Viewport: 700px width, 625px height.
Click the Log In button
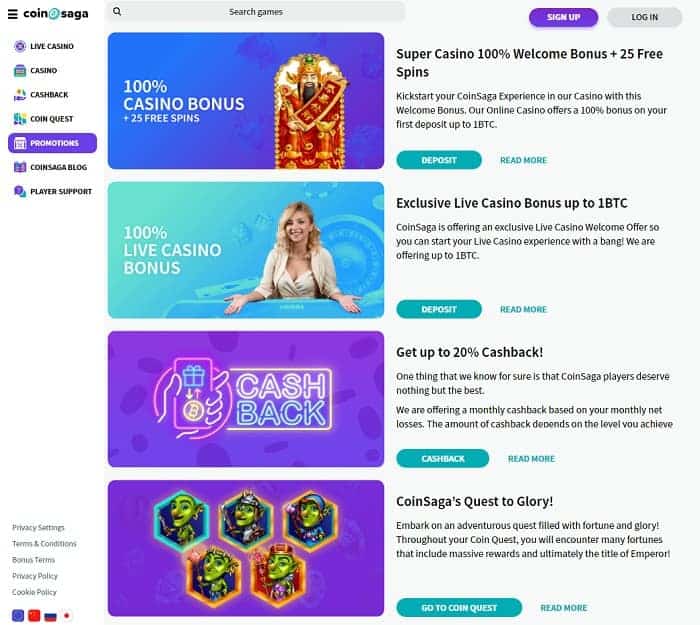[645, 17]
